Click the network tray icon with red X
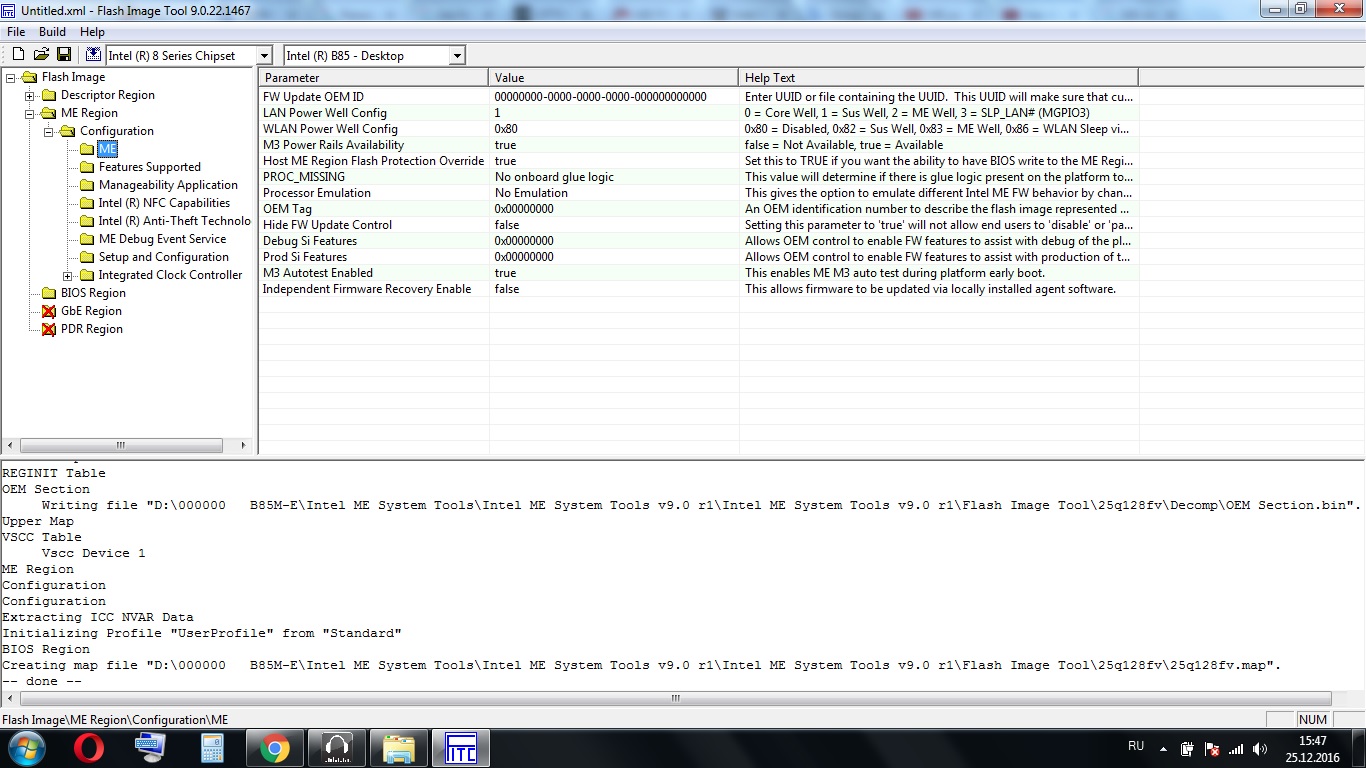 (1211, 748)
